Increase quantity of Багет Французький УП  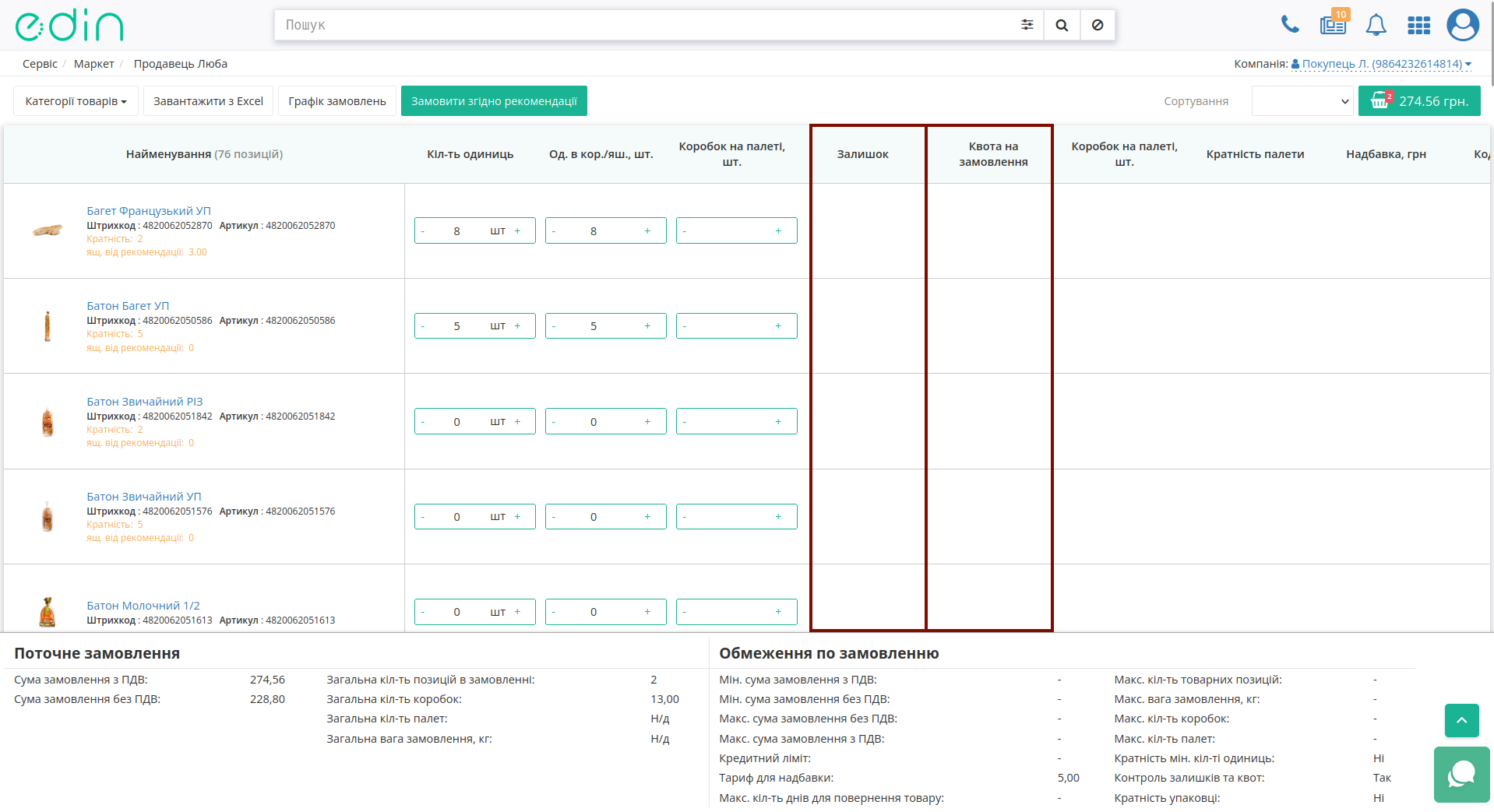517,231
